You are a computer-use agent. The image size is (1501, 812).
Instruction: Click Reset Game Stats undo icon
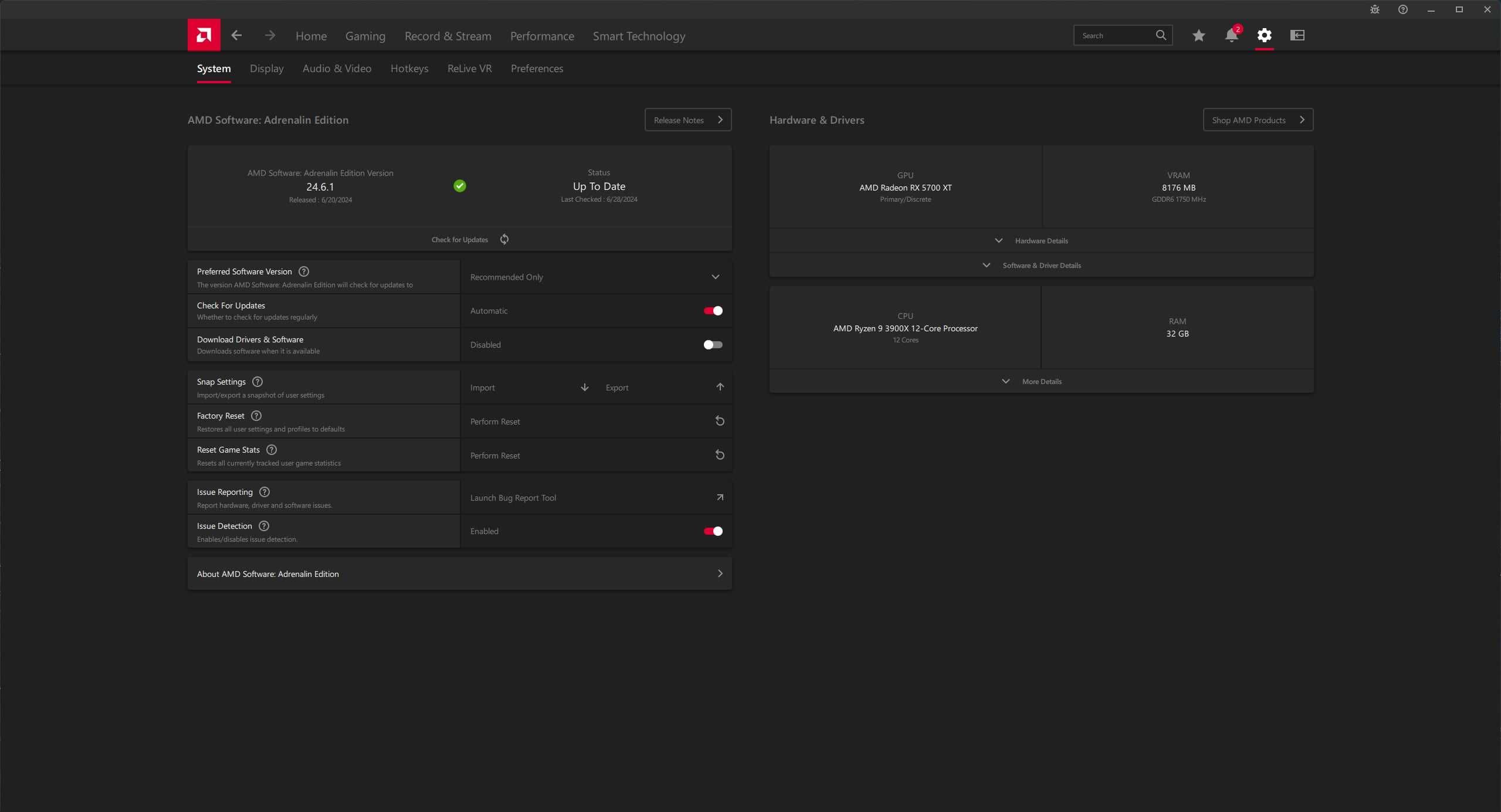[720, 455]
